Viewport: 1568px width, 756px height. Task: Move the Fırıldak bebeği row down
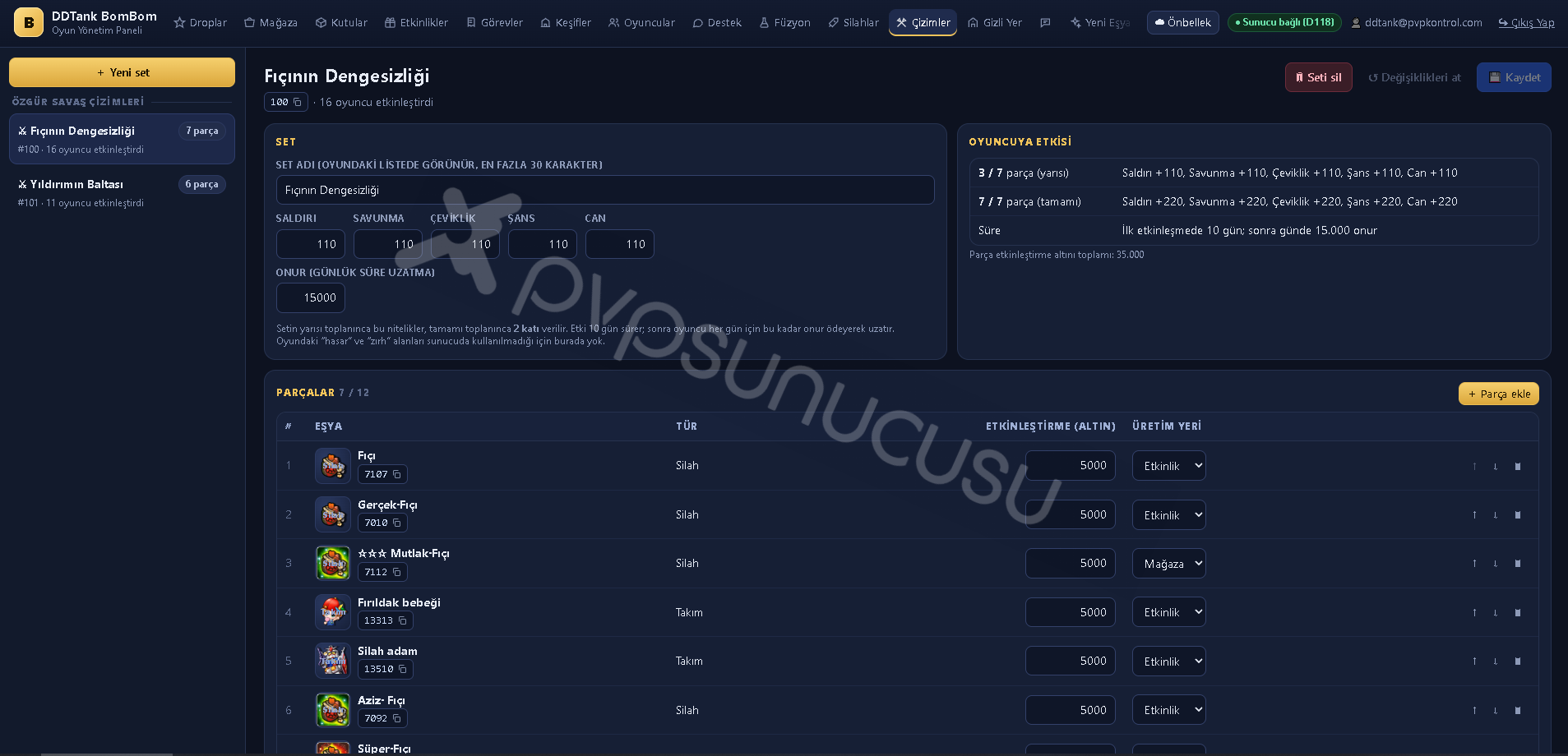click(1496, 613)
